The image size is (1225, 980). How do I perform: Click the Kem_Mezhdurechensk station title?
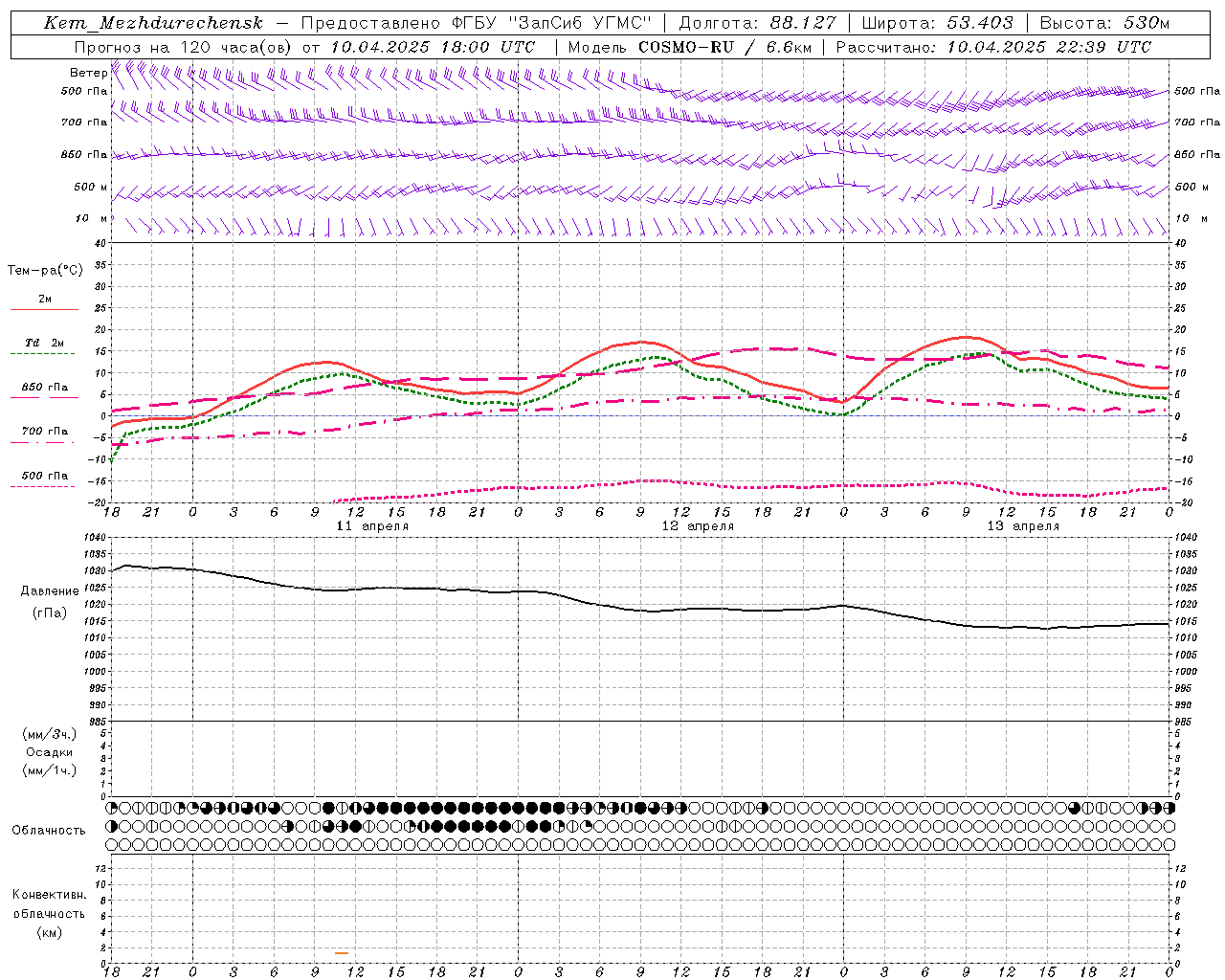click(x=153, y=23)
